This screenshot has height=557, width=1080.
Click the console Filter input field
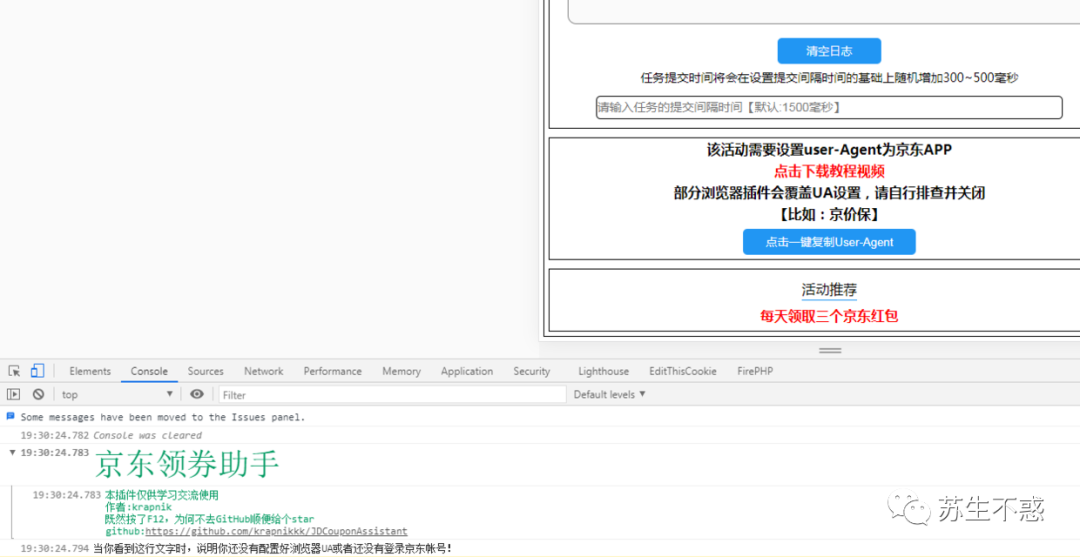[393, 395]
